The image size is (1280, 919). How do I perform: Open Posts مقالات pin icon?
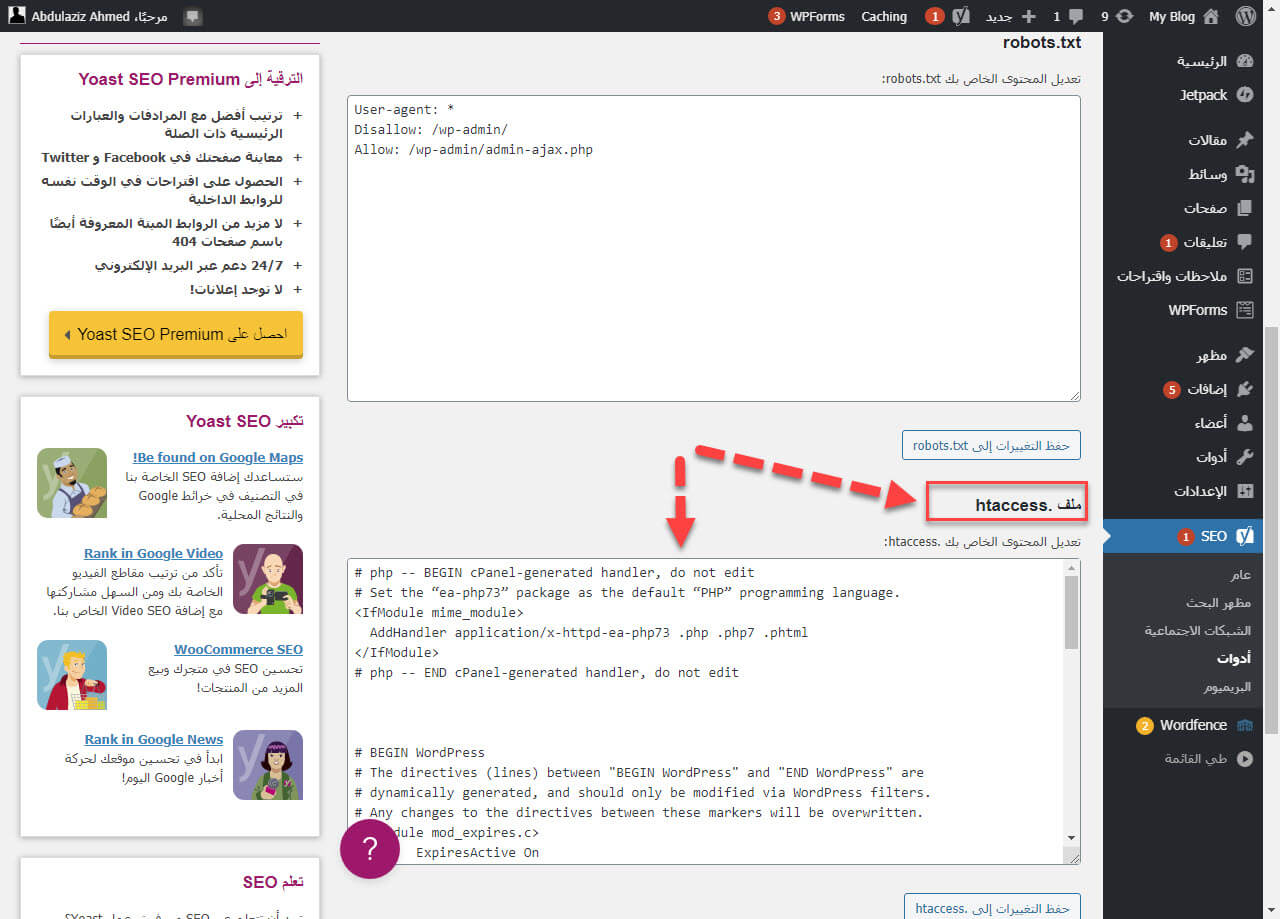point(1245,140)
